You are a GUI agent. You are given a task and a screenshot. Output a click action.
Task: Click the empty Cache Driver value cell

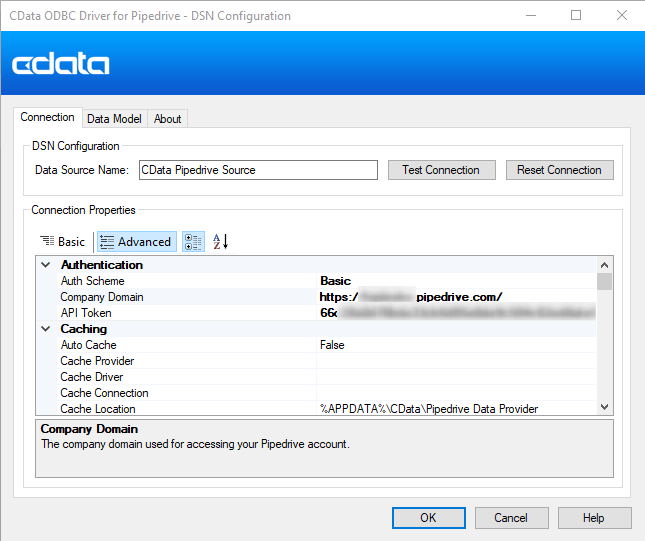[457, 377]
